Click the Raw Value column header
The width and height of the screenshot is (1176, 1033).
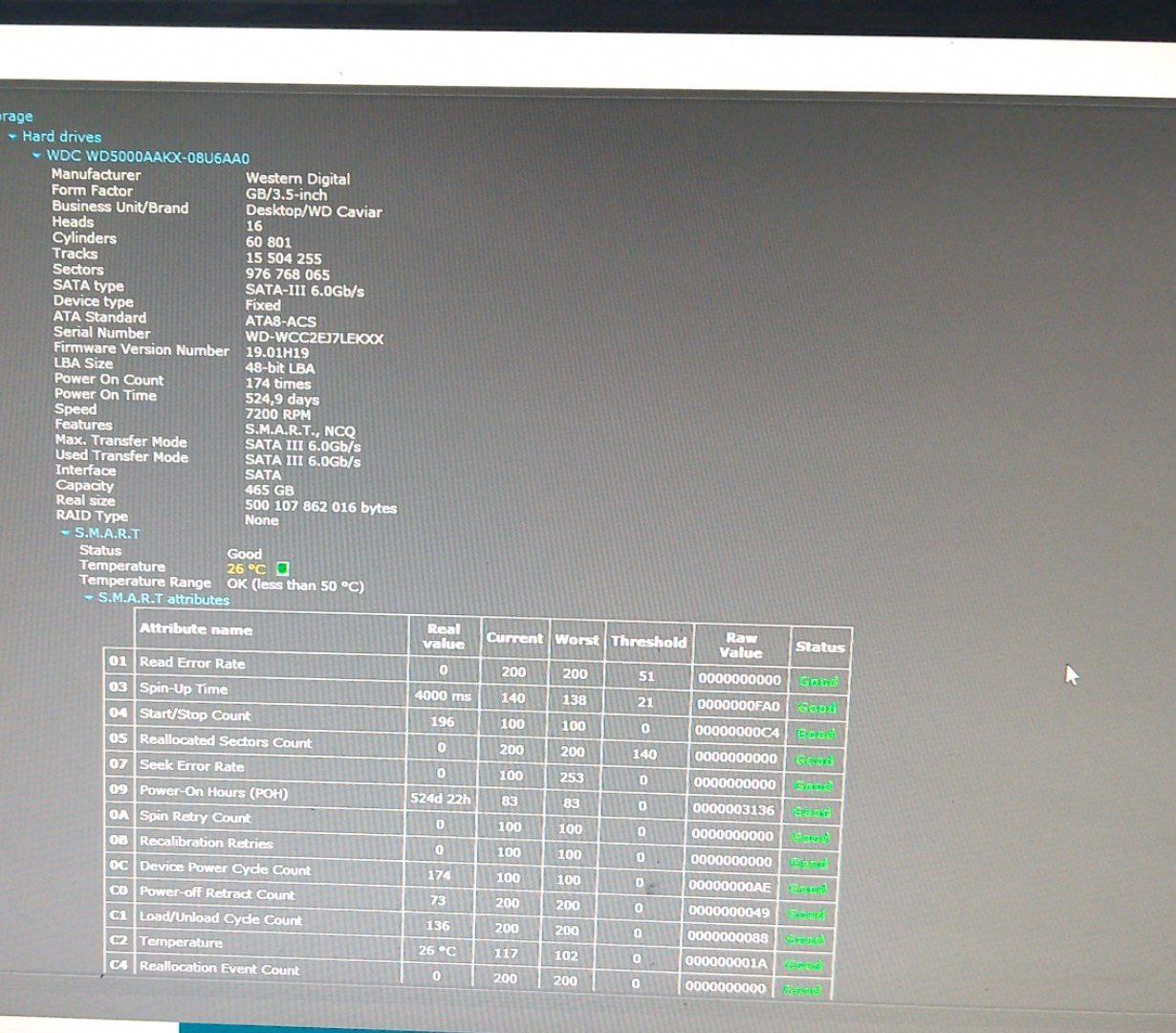click(x=741, y=646)
